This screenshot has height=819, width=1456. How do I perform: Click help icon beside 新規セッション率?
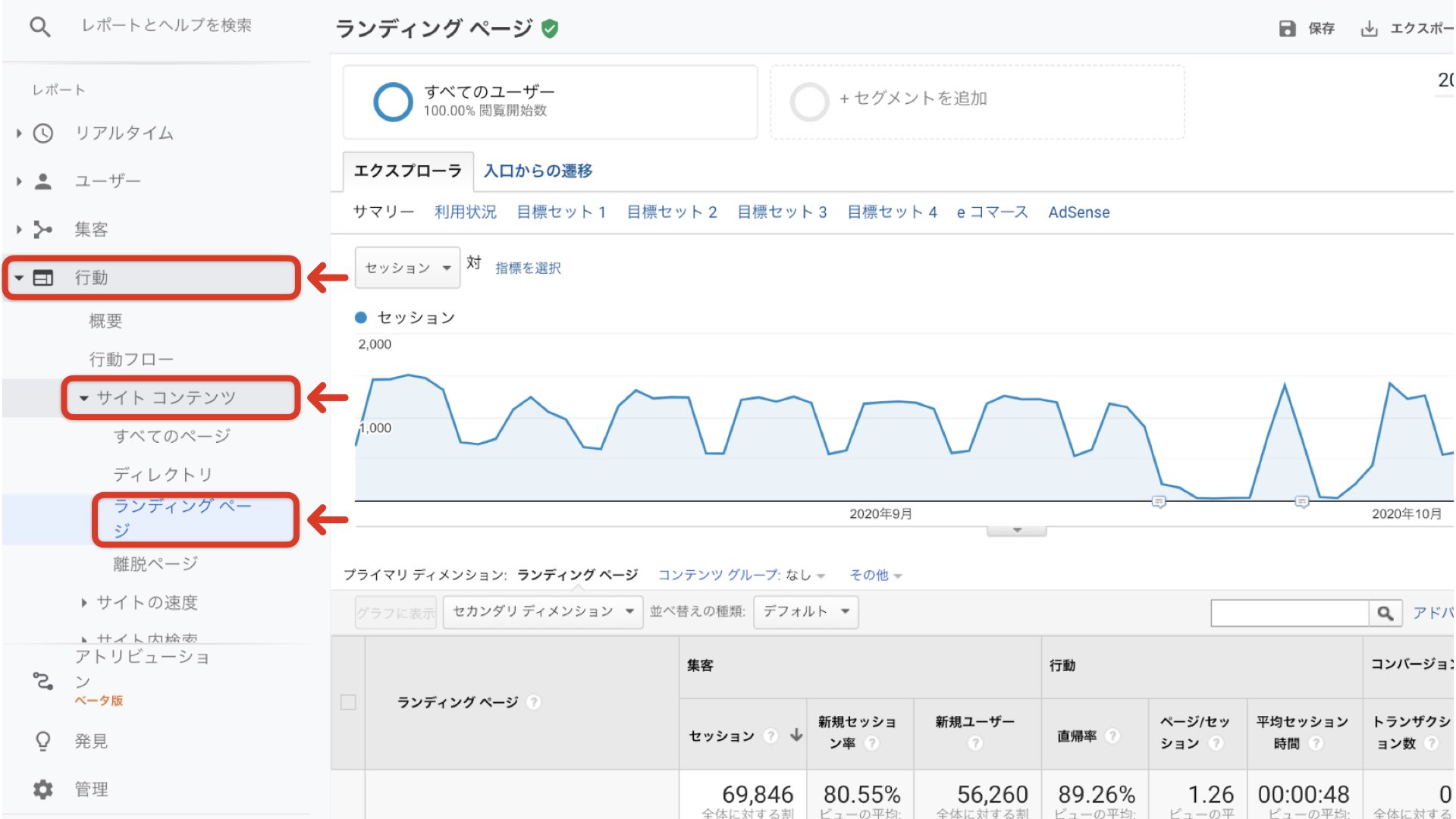[872, 743]
